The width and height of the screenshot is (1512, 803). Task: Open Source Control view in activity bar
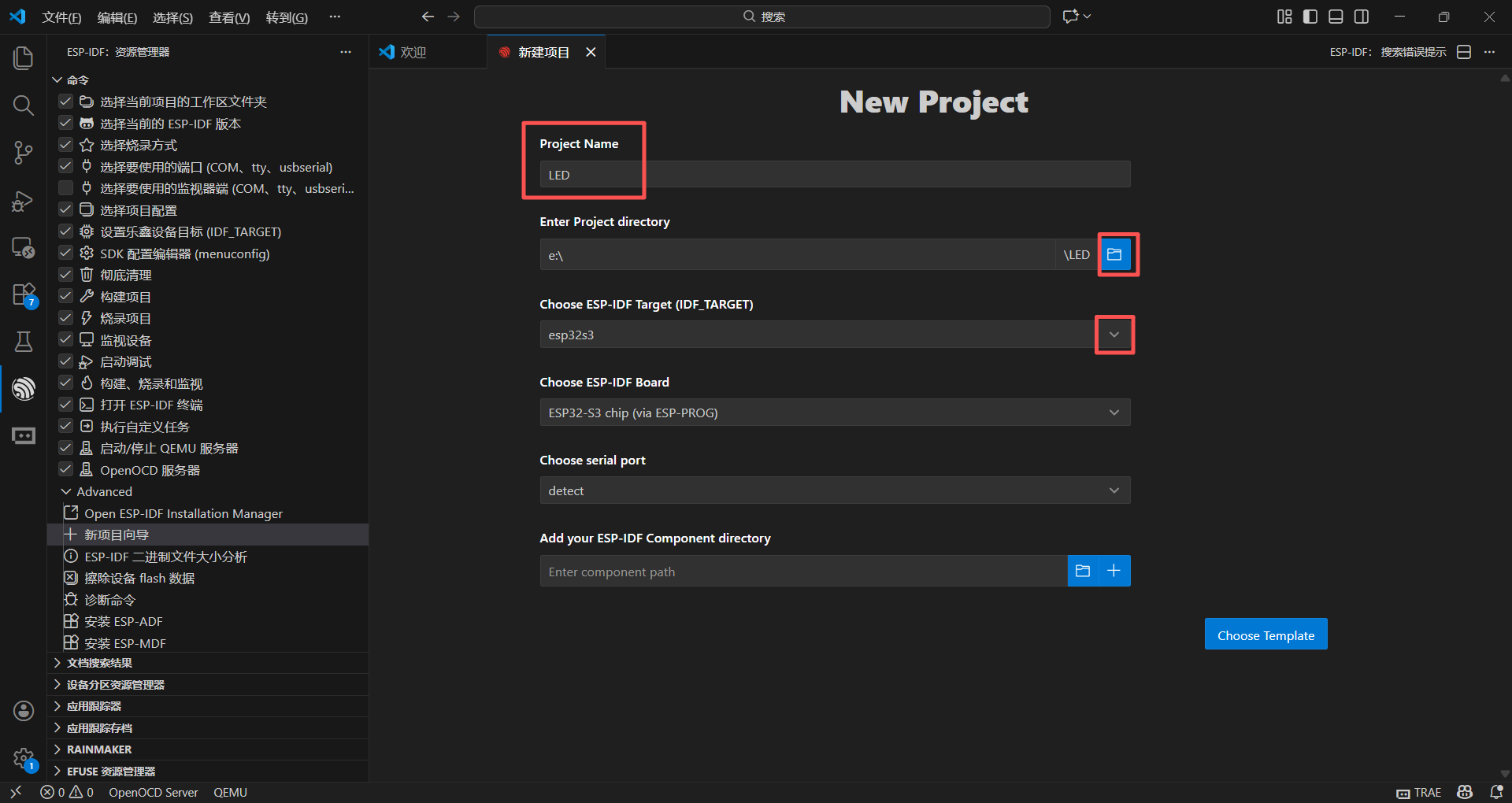24,153
